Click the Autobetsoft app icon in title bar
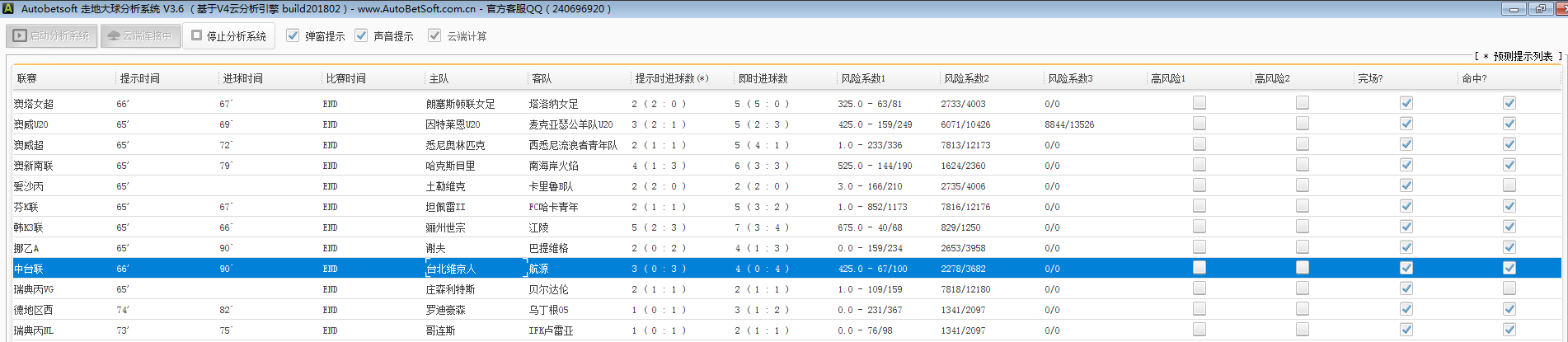Screen dimensions: 1568x342 tap(8, 9)
